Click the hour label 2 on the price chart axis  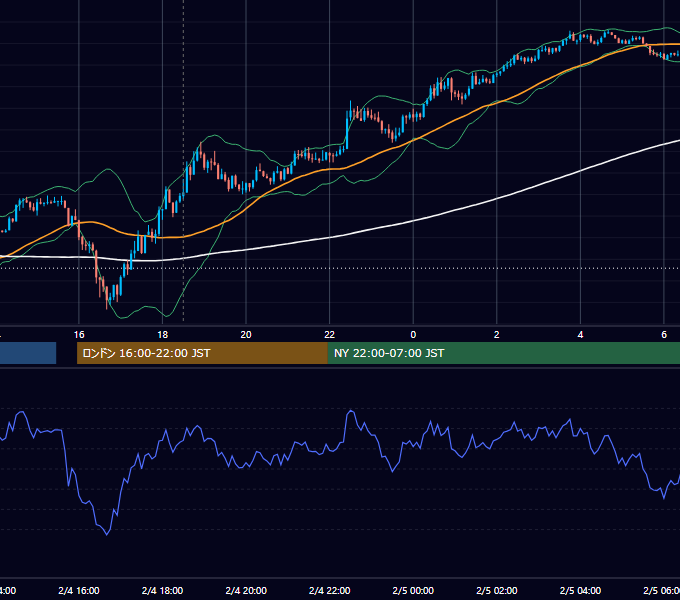point(497,335)
